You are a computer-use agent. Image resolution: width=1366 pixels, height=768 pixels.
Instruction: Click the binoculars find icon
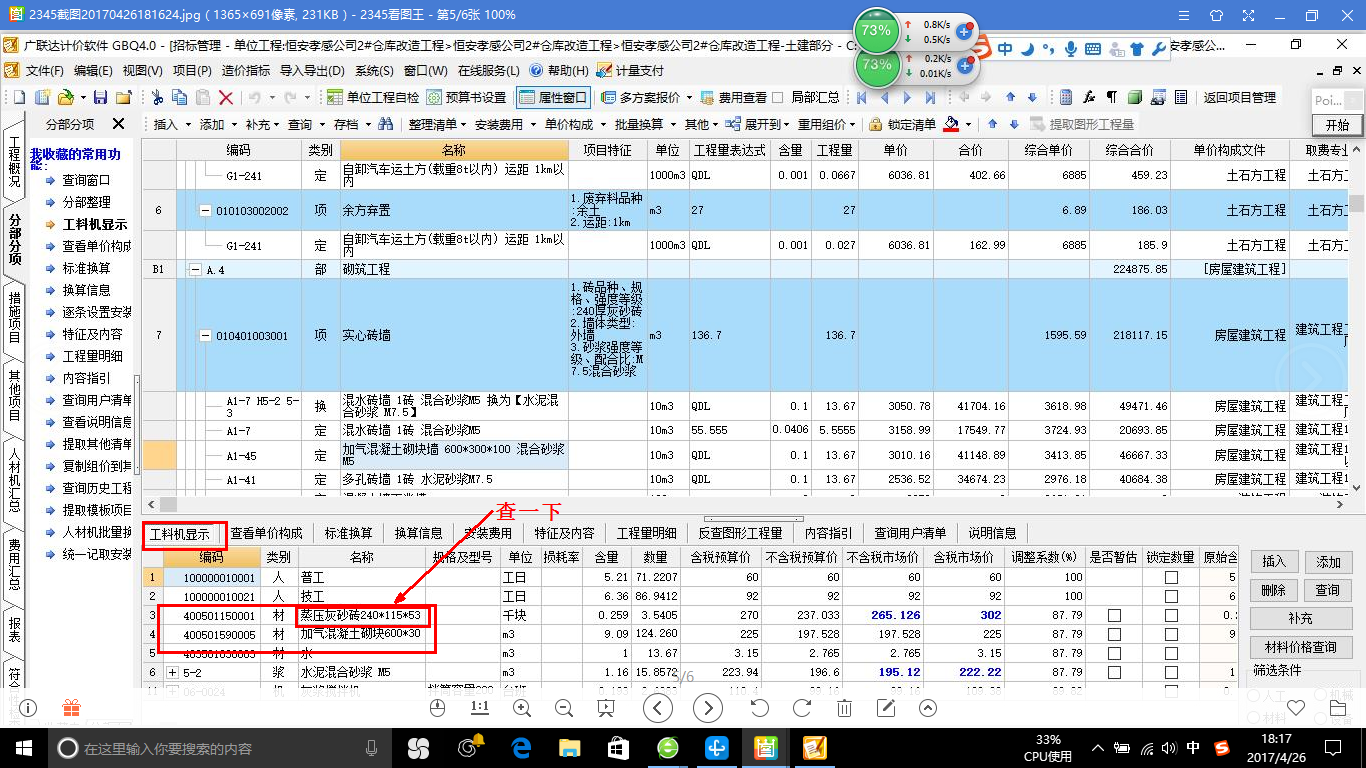385,124
